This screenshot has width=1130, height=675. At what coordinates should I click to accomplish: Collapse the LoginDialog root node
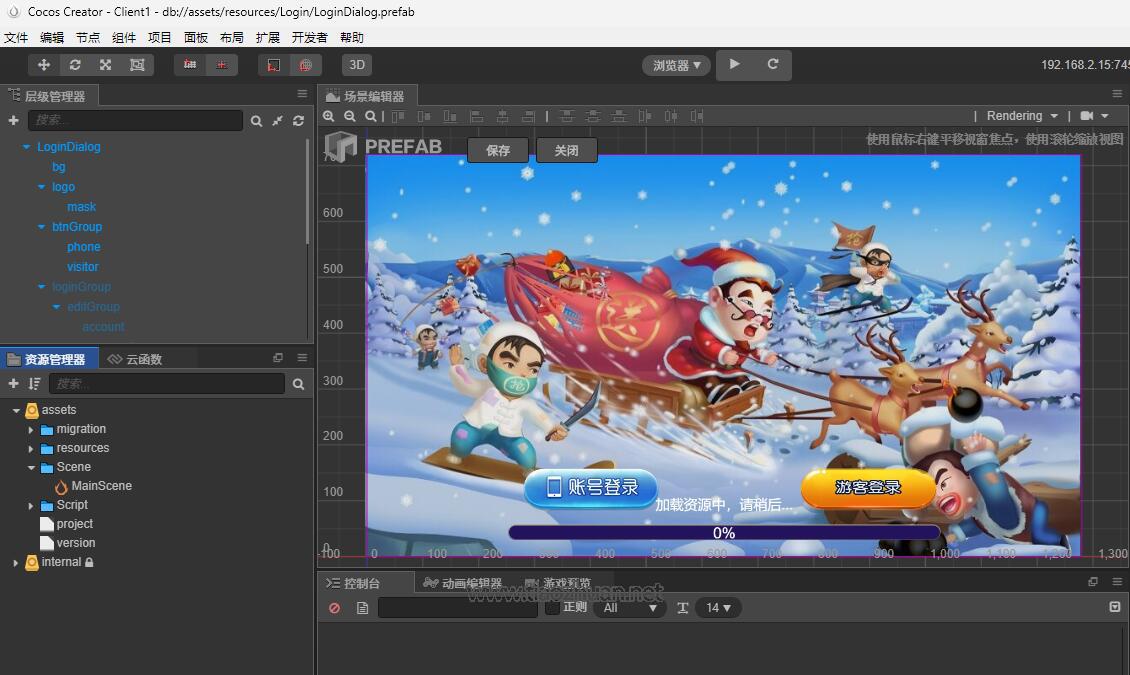(27, 147)
